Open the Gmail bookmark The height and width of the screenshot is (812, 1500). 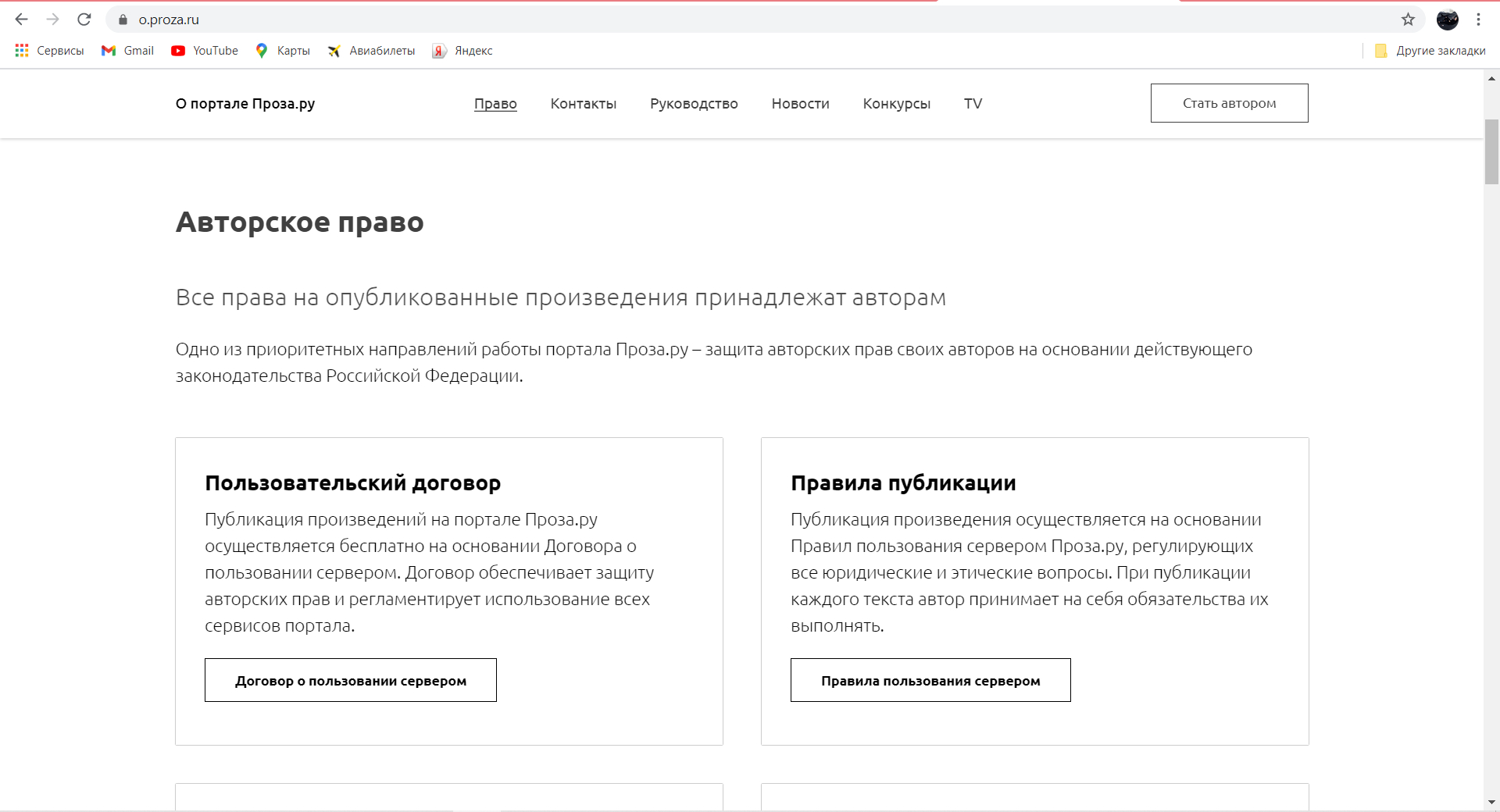[127, 51]
